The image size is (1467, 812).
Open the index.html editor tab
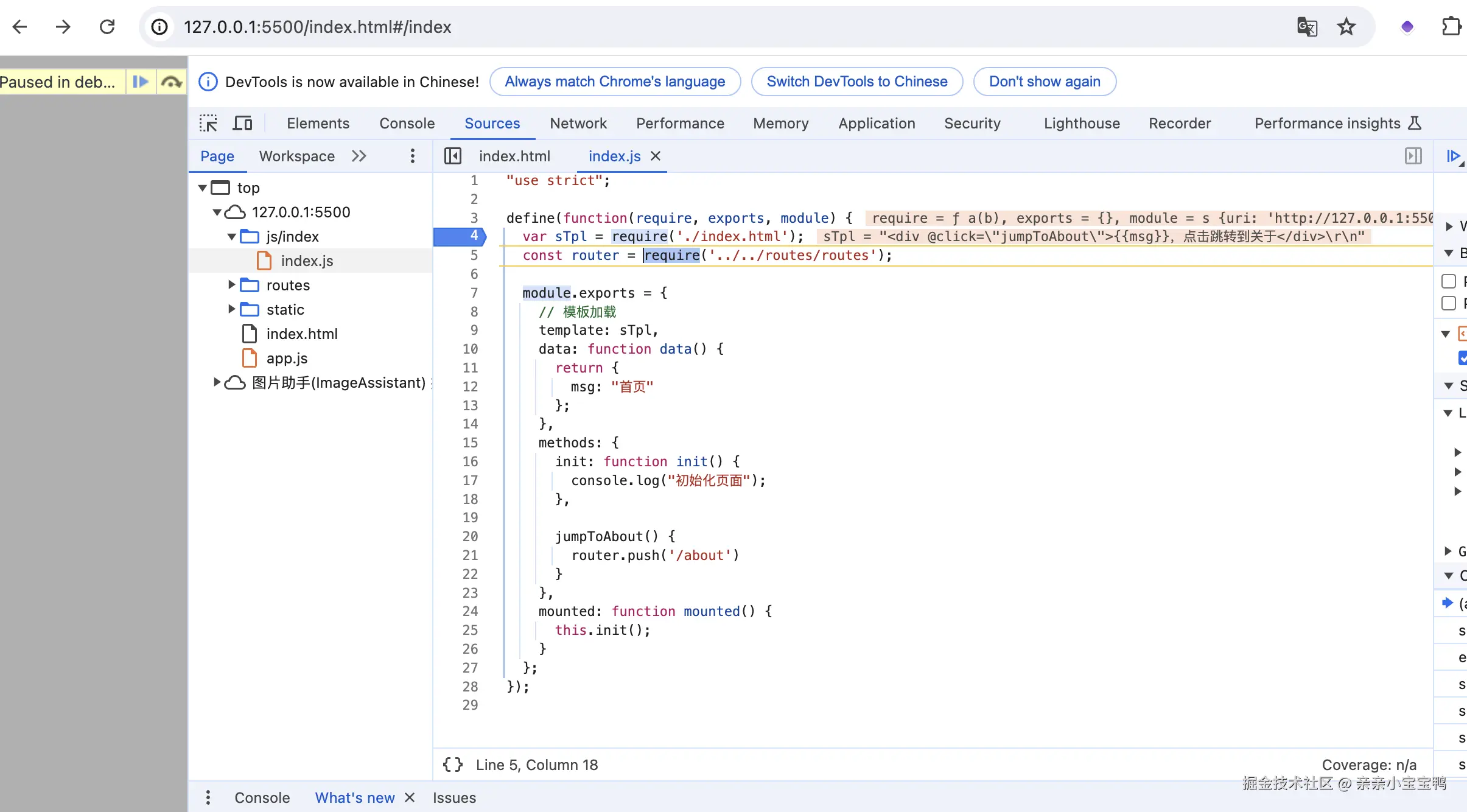514,156
